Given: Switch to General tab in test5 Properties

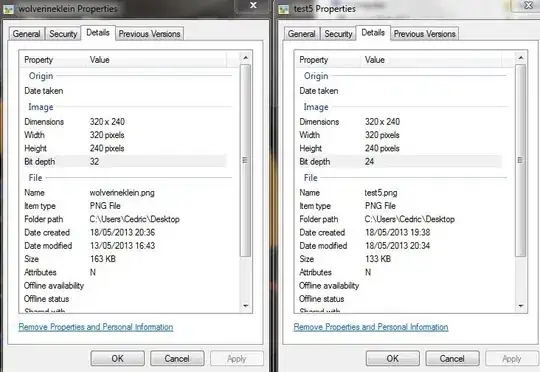Looking at the screenshot, I should (x=302, y=34).
